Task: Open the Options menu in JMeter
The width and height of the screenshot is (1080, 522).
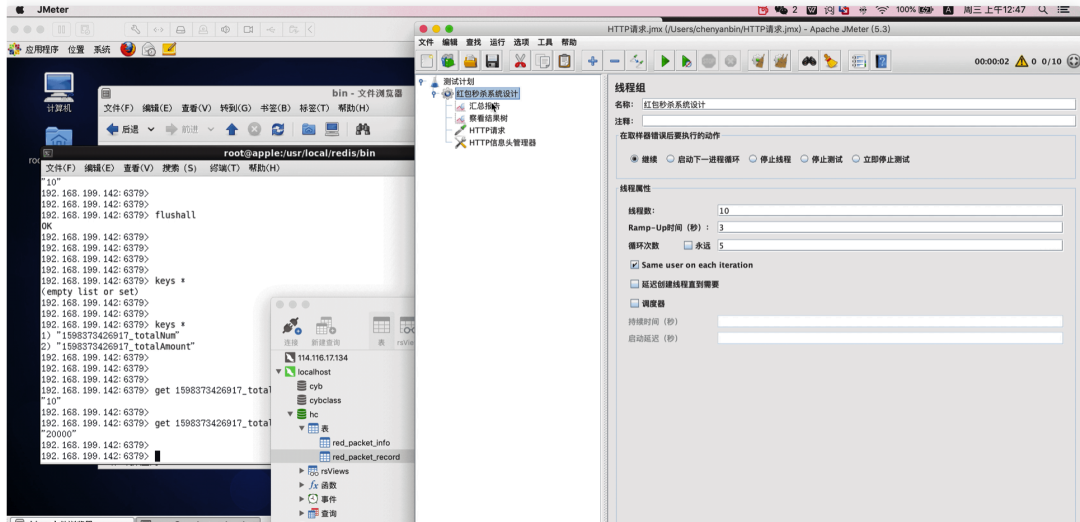Action: 521,42
